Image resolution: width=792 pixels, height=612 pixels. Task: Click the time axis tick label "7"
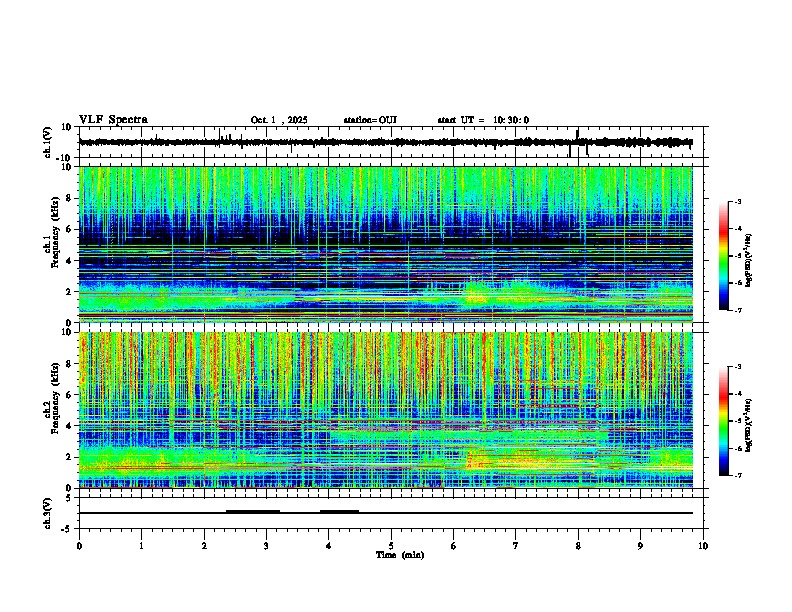tap(516, 546)
